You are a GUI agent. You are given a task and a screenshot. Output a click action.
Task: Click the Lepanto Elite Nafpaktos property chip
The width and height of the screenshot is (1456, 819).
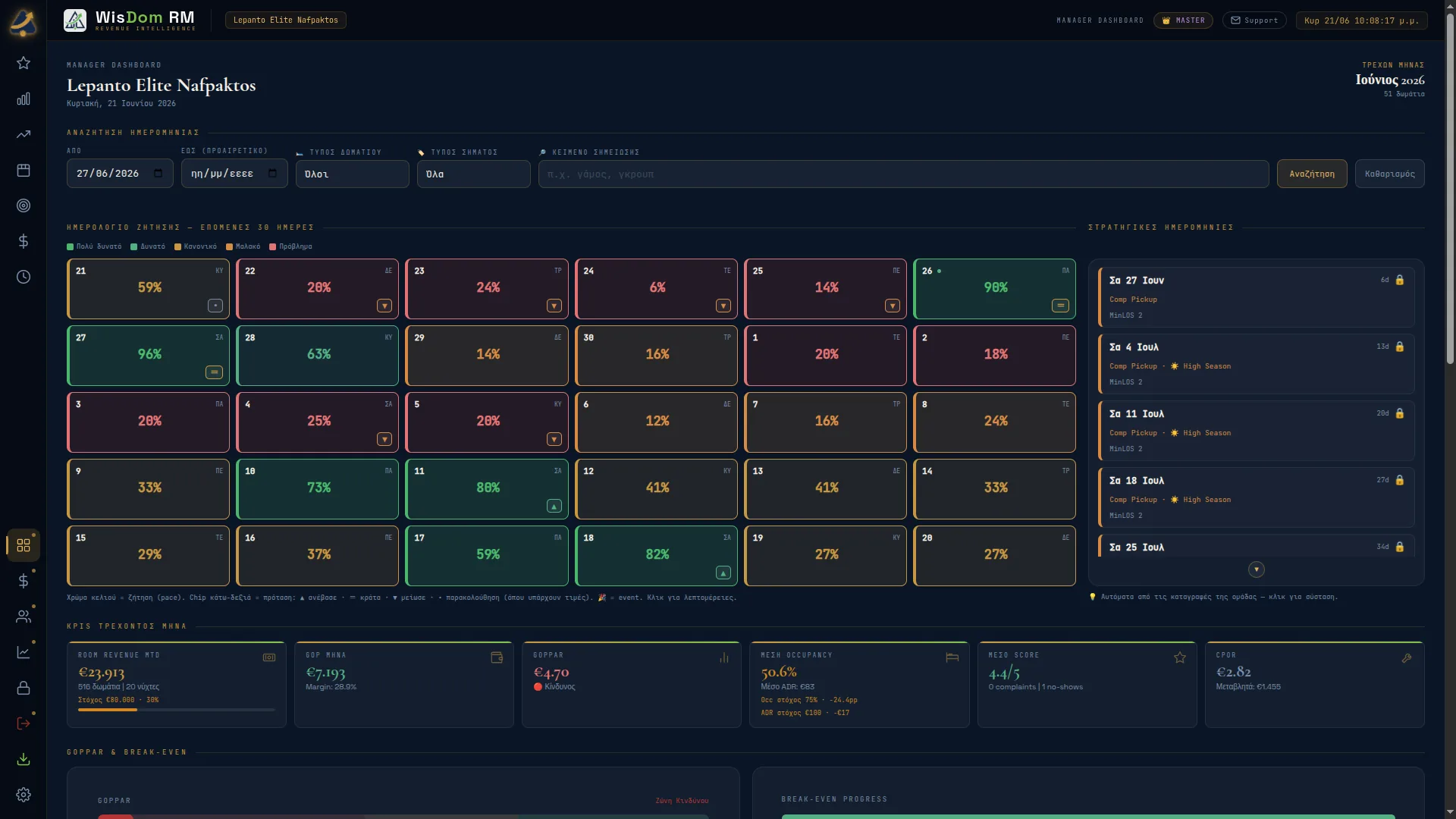point(286,20)
